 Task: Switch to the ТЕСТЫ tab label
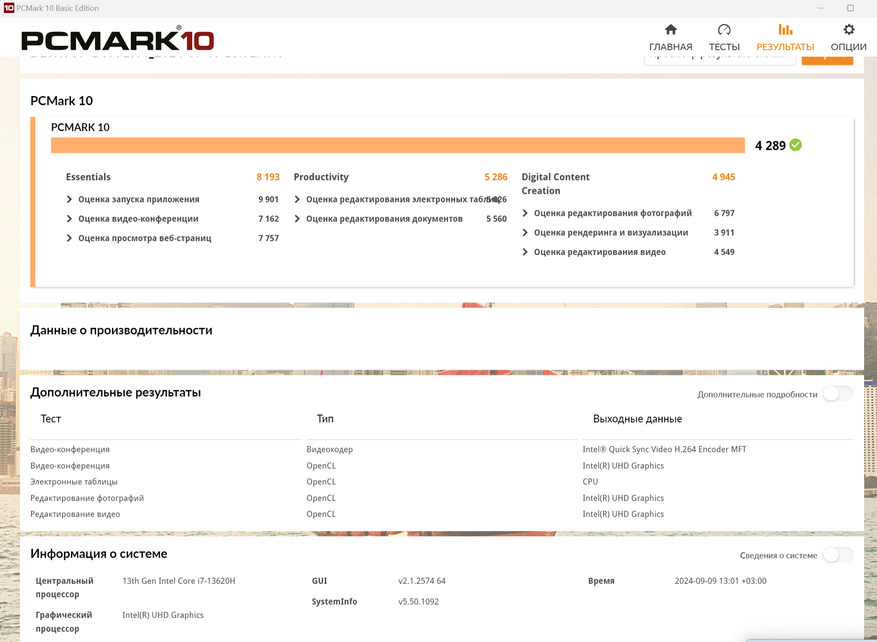tap(724, 47)
